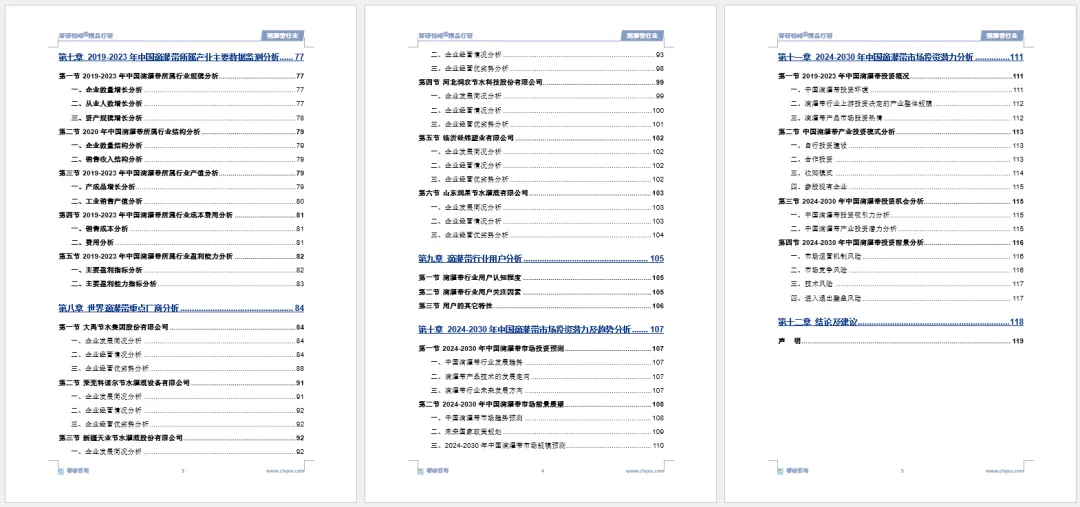1080x507 pixels.
Task: Select 第一节 大禹节水集团股份有限公司 entry
Action: 181,327
